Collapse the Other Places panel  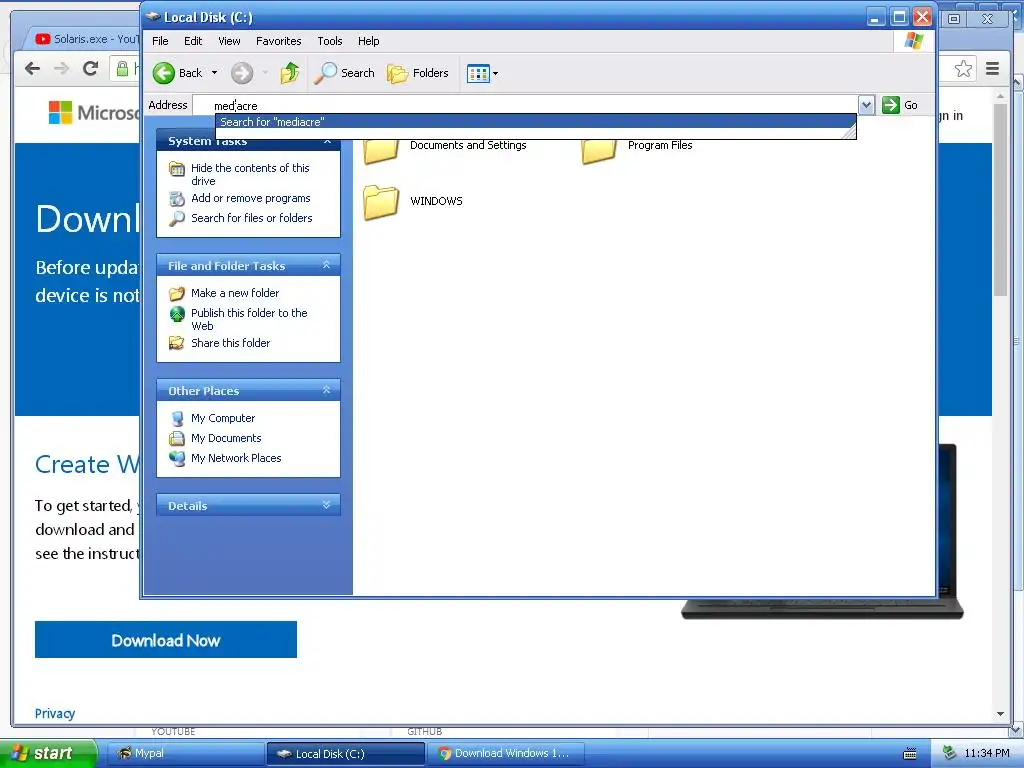coord(327,390)
